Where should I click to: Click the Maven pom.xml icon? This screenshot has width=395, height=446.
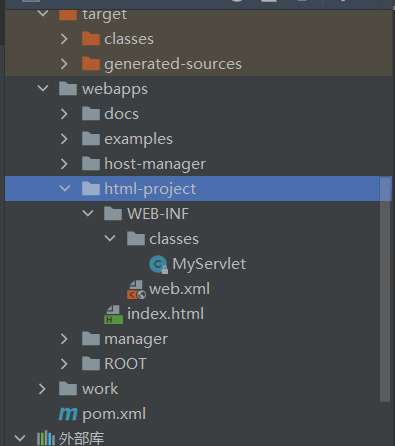coord(68,414)
